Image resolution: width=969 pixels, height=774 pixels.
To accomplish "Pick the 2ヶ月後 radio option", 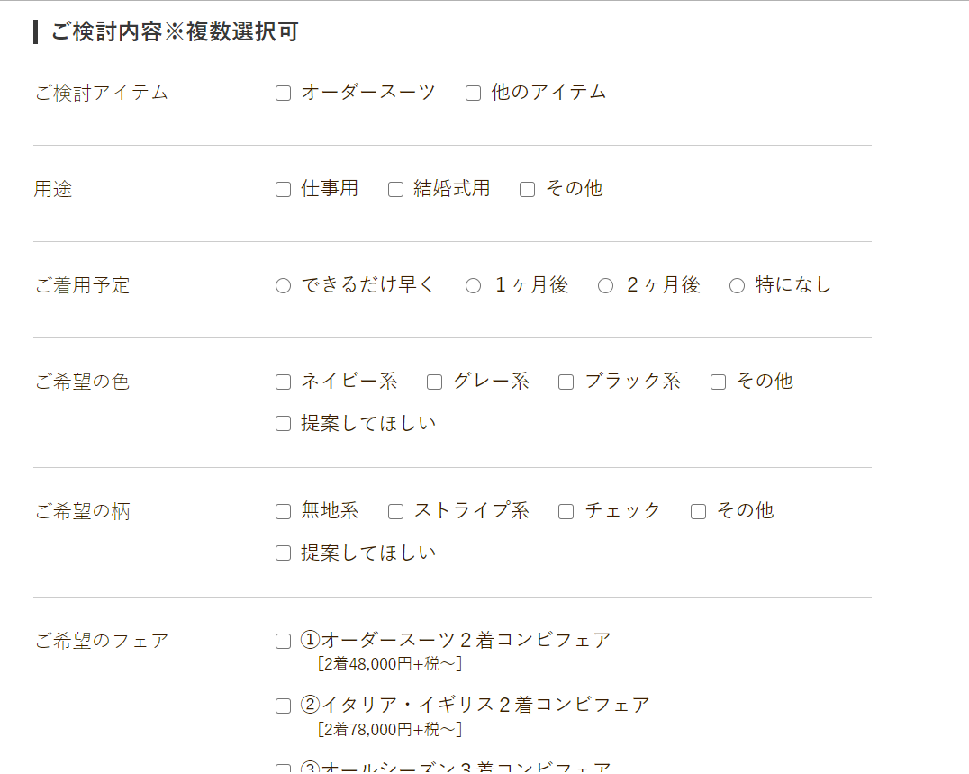I will [x=605, y=286].
